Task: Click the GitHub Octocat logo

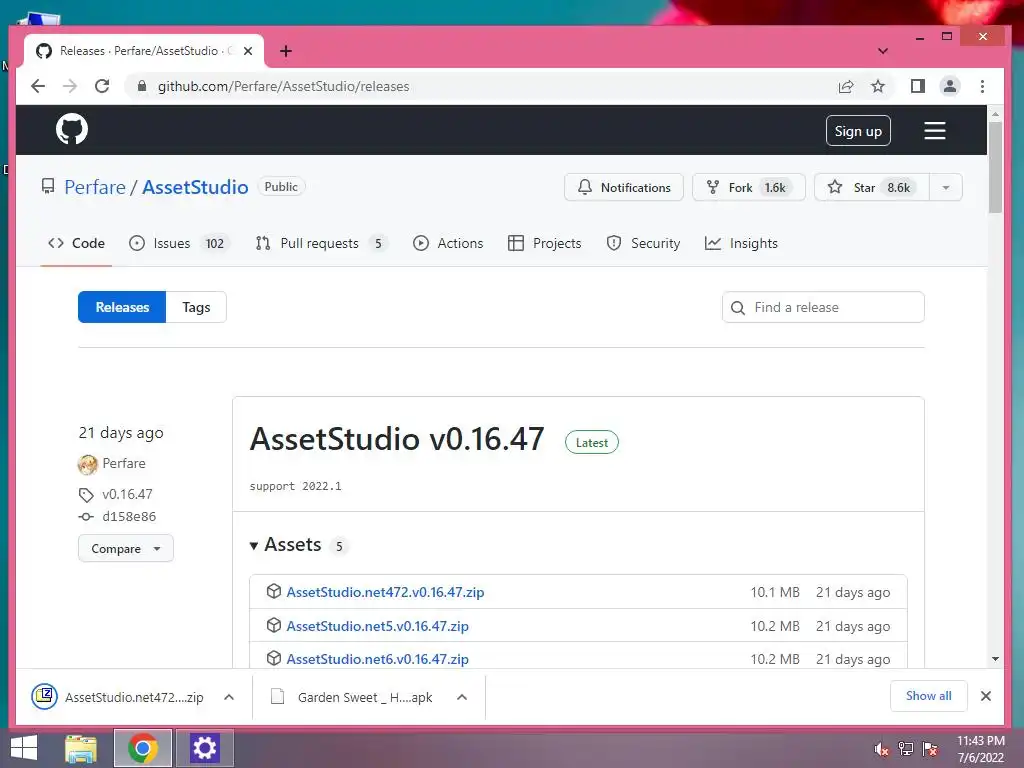Action: click(x=72, y=129)
